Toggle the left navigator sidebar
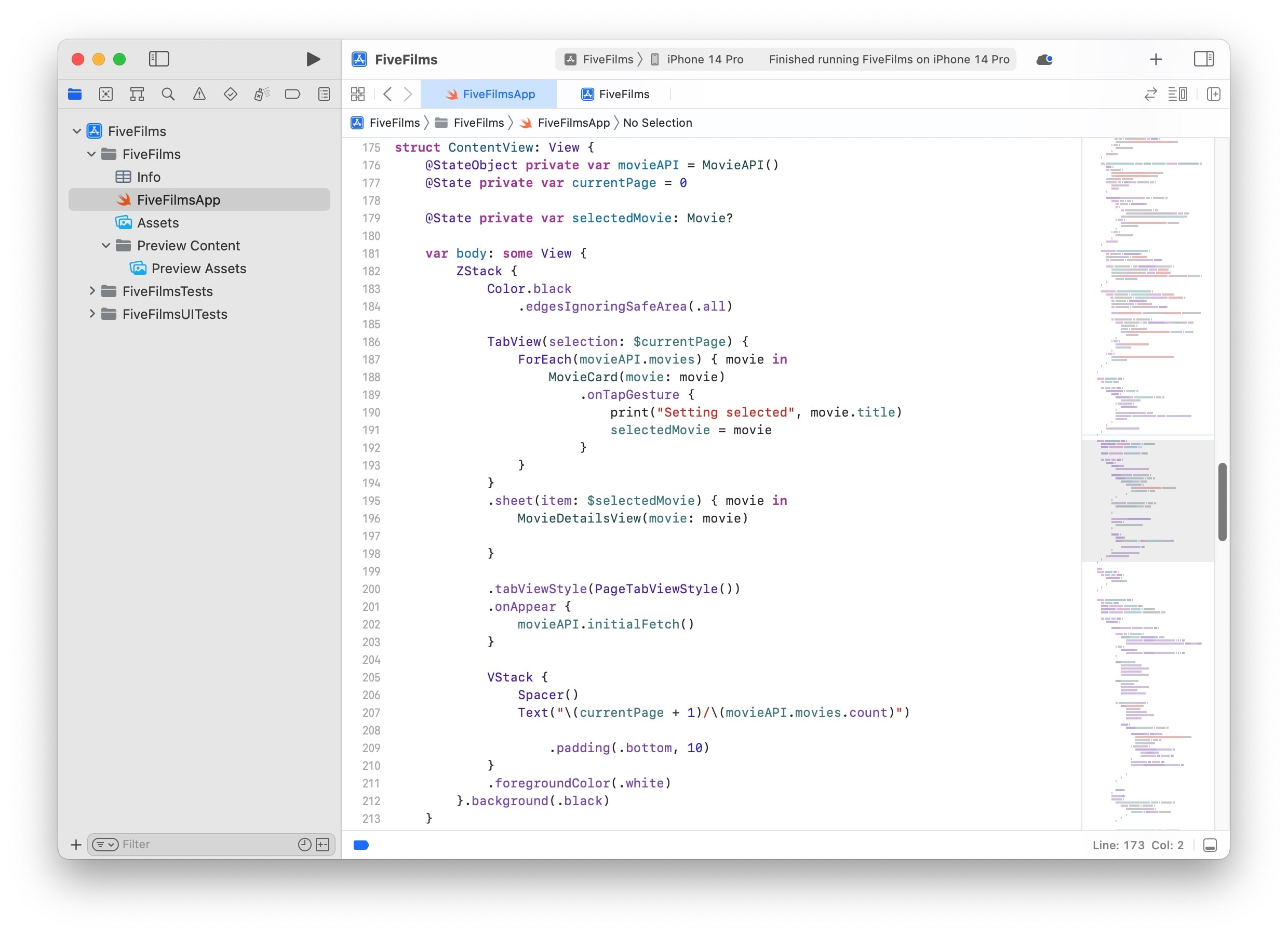This screenshot has width=1288, height=936. (159, 59)
